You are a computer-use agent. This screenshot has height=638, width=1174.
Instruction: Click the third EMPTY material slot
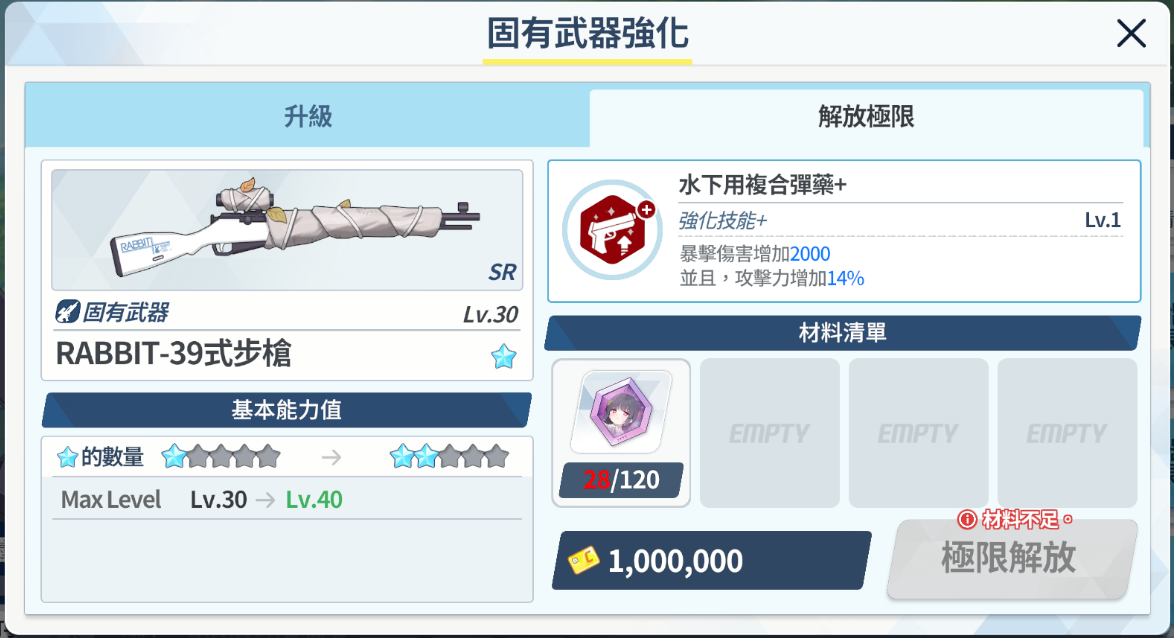pos(1067,433)
